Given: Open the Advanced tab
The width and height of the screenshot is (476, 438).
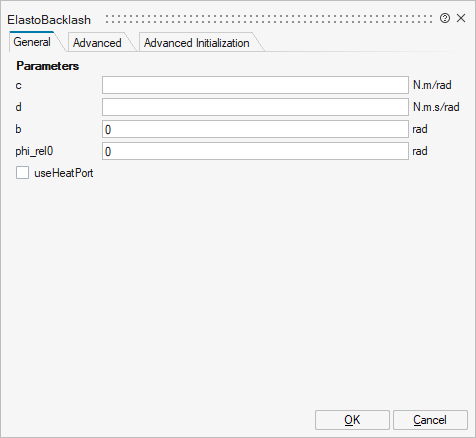Looking at the screenshot, I should (x=97, y=43).
